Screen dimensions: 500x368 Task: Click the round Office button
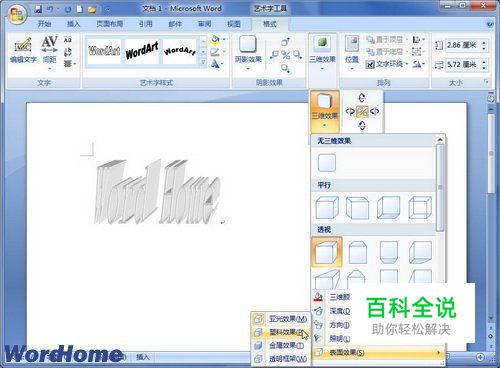click(x=17, y=15)
